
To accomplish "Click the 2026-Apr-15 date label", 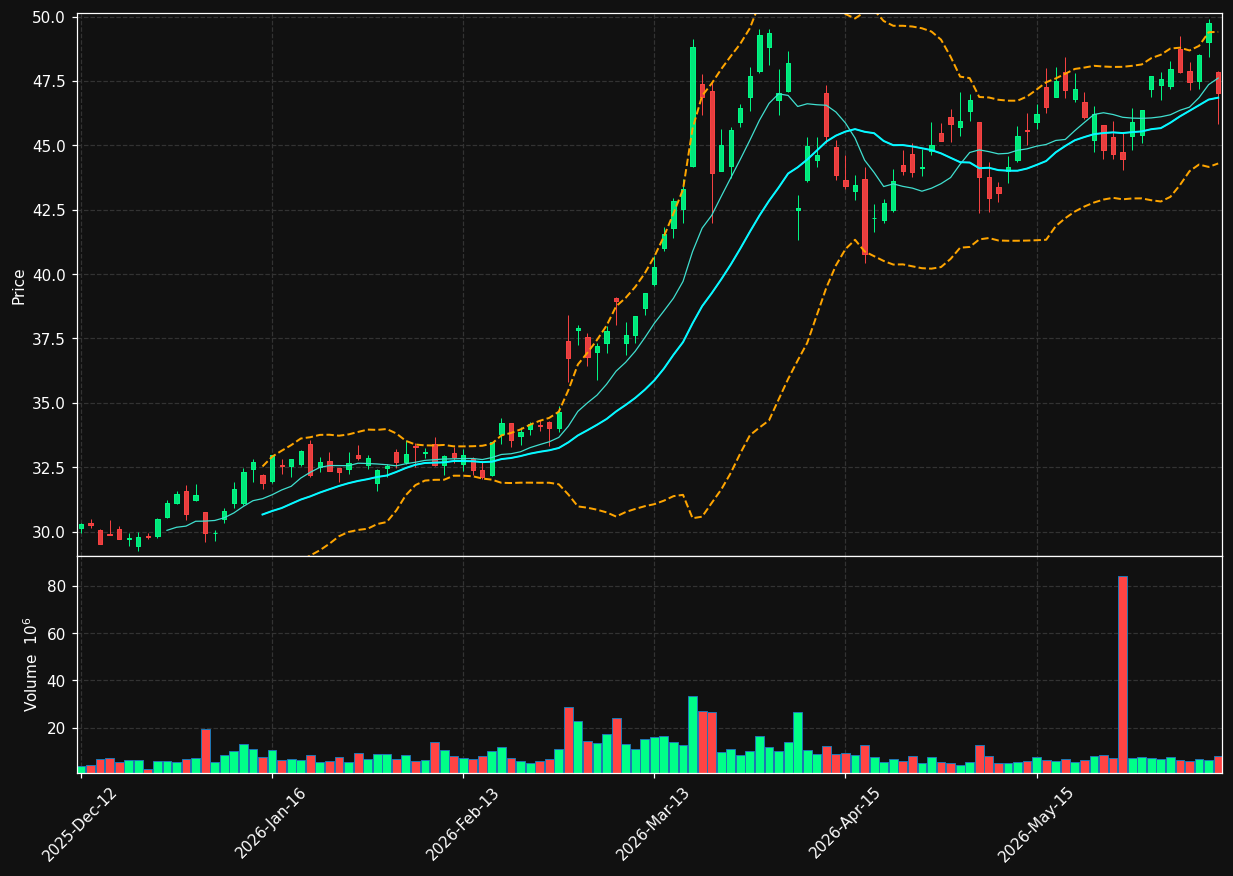I will click(844, 825).
